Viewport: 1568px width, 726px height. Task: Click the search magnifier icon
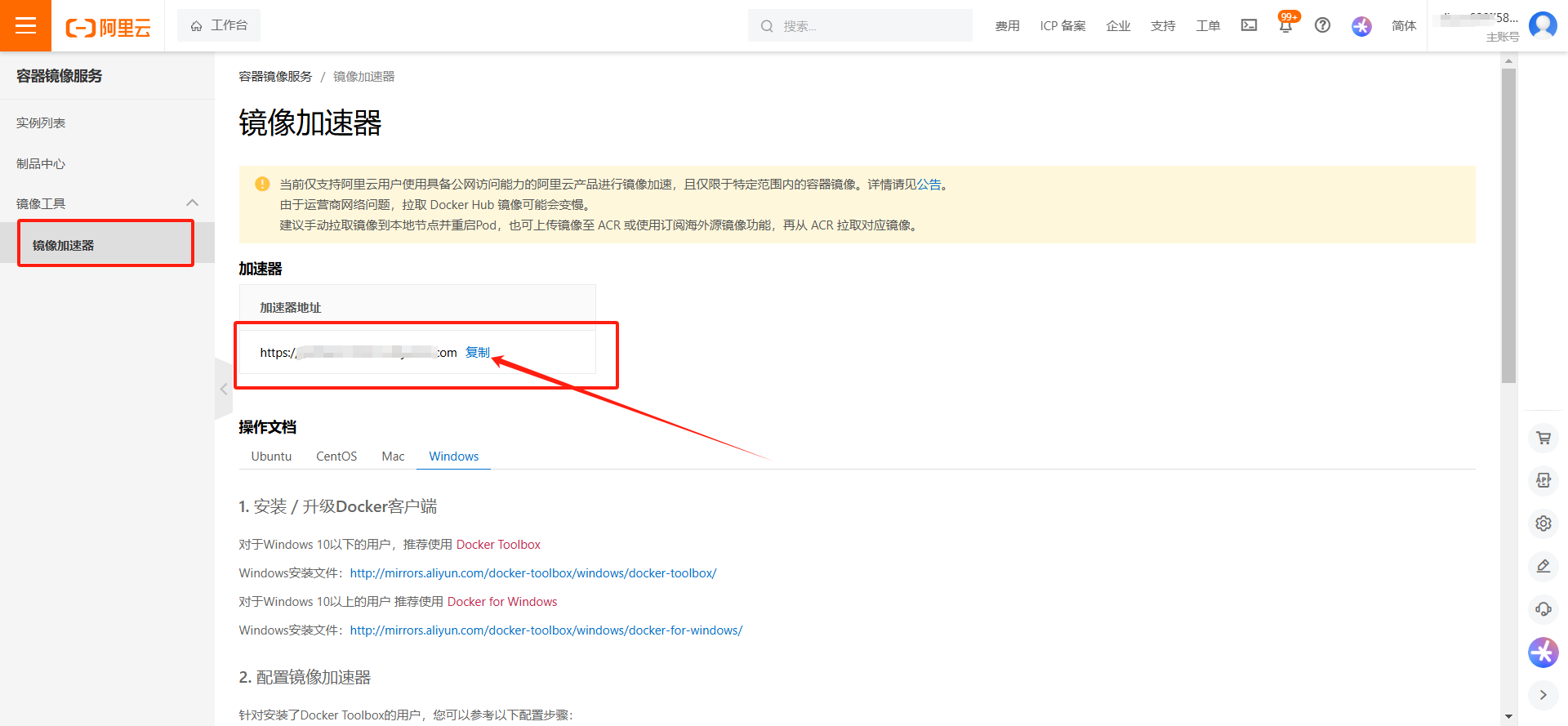[x=767, y=26]
